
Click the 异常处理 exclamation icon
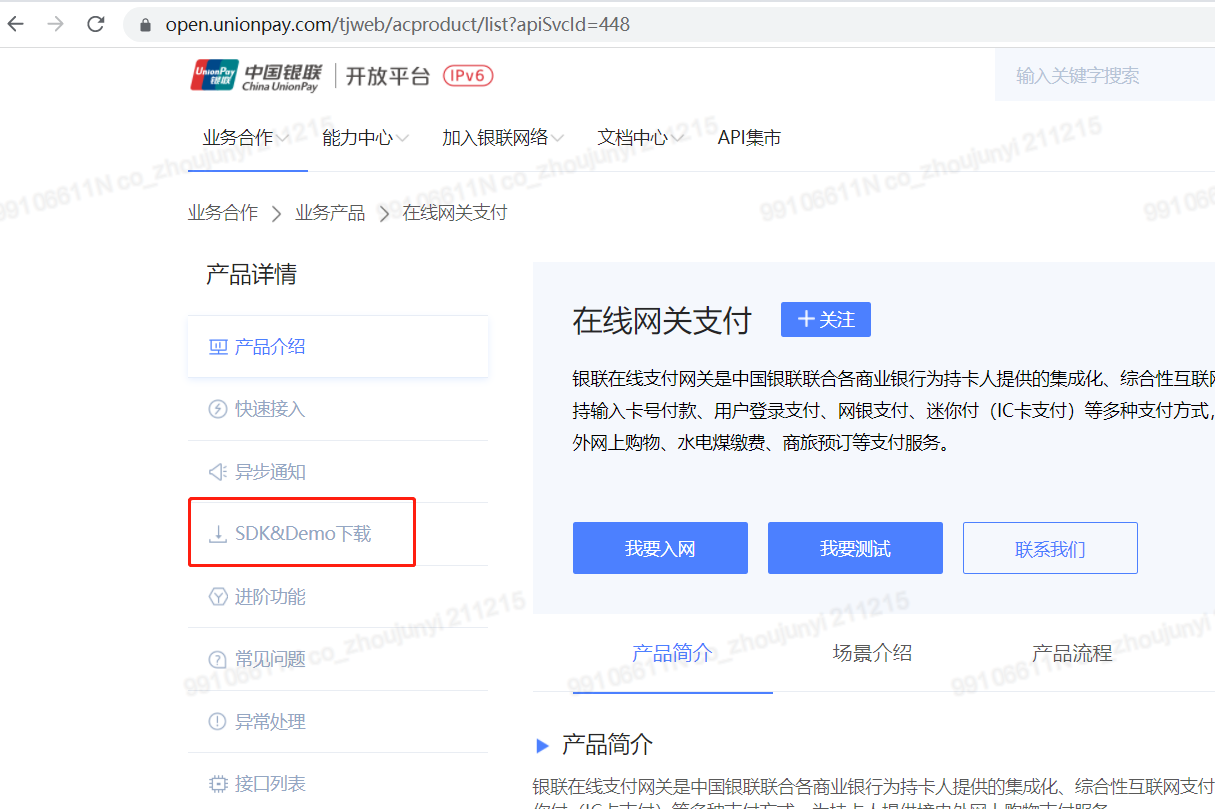click(218, 721)
